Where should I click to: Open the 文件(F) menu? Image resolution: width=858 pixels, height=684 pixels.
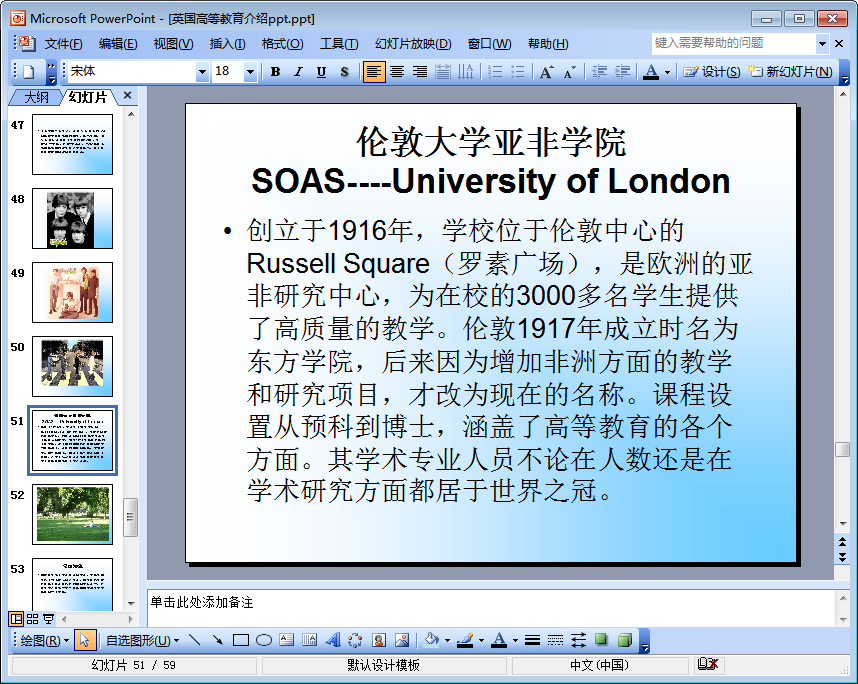(63, 44)
